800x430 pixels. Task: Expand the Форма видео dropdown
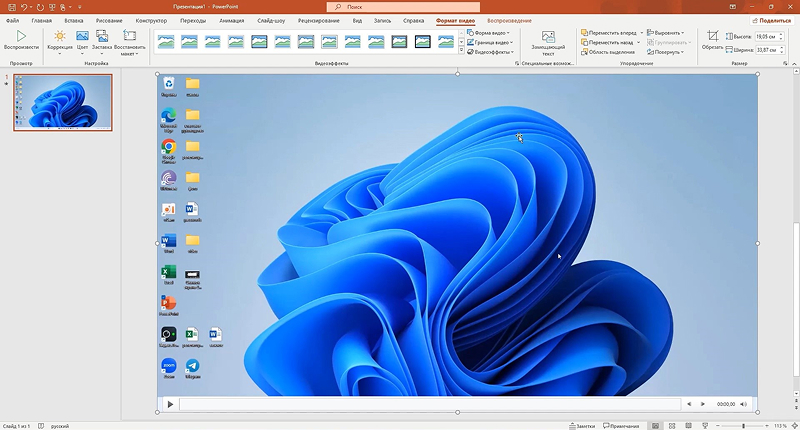[489, 33]
